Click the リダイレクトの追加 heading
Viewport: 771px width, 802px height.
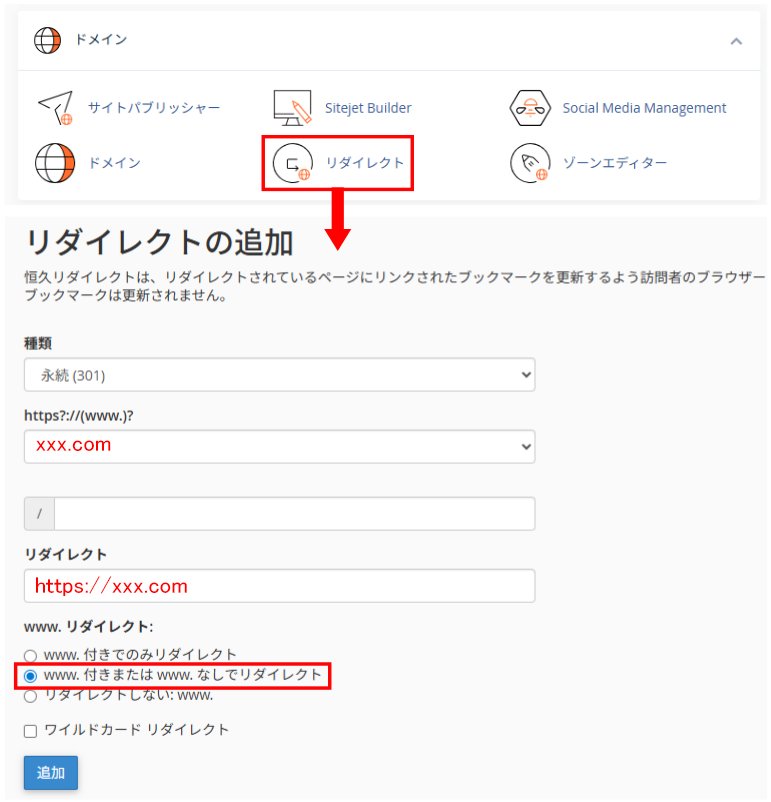click(x=159, y=242)
